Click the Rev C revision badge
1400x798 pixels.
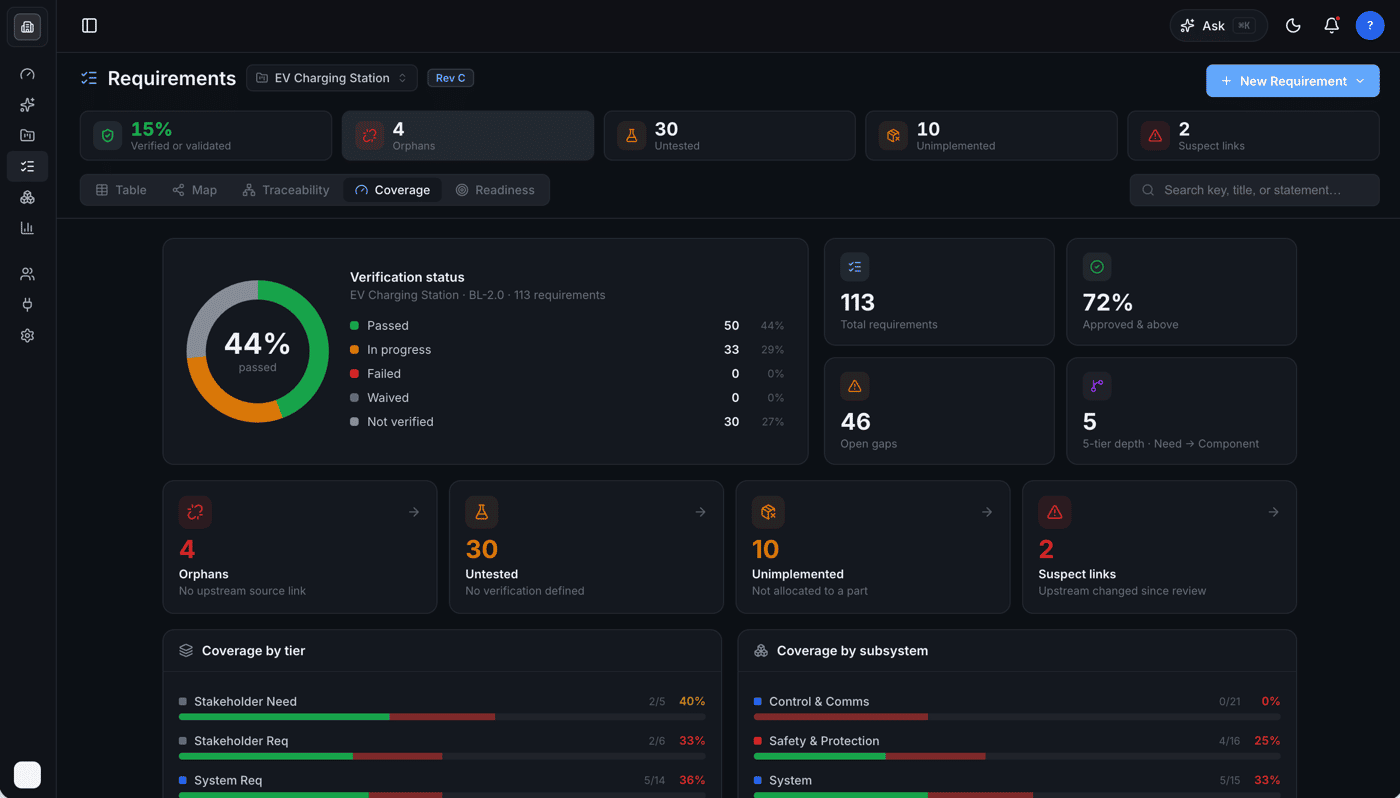coord(451,78)
